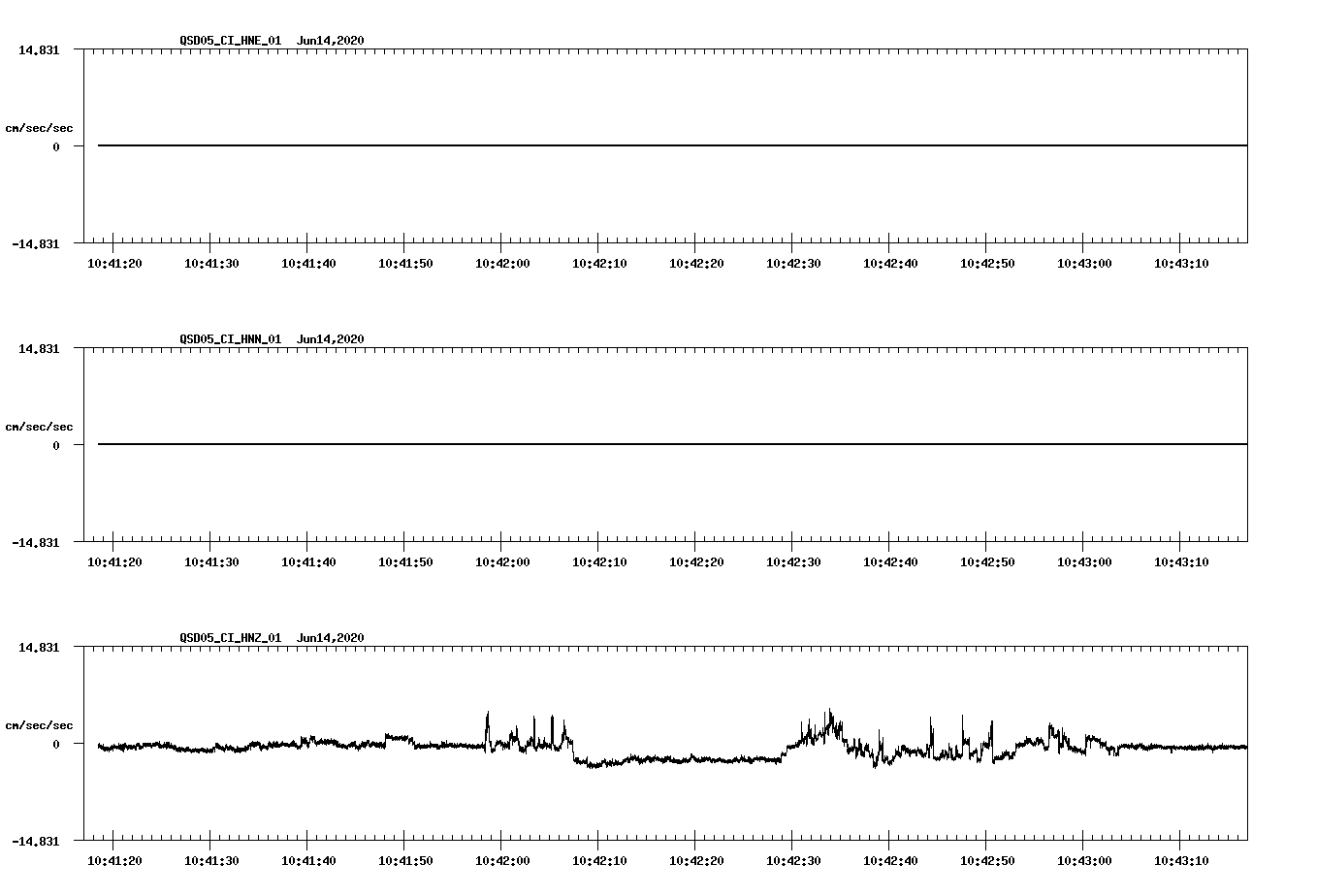Select the 14.831 upper limit on HNZ plot
The height and width of the screenshot is (896, 1317).
coord(39,647)
